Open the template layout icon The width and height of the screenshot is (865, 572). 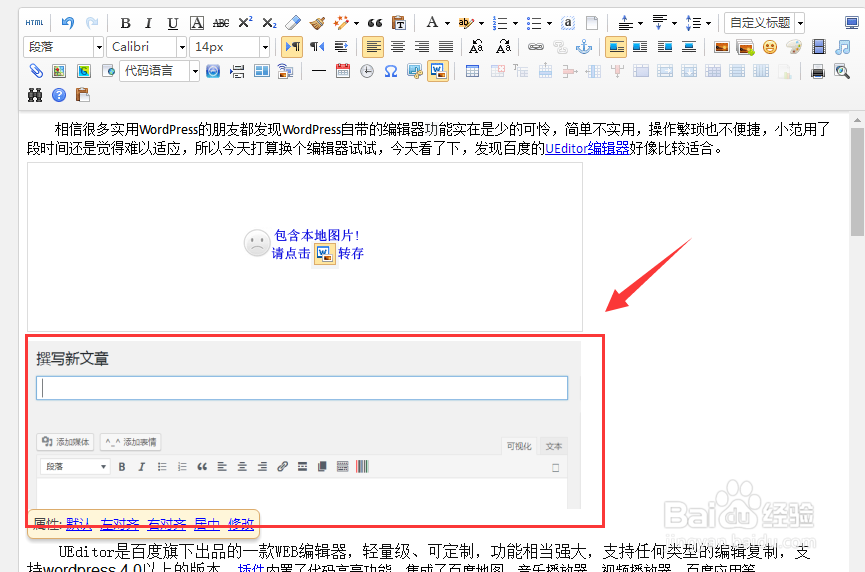(x=261, y=71)
